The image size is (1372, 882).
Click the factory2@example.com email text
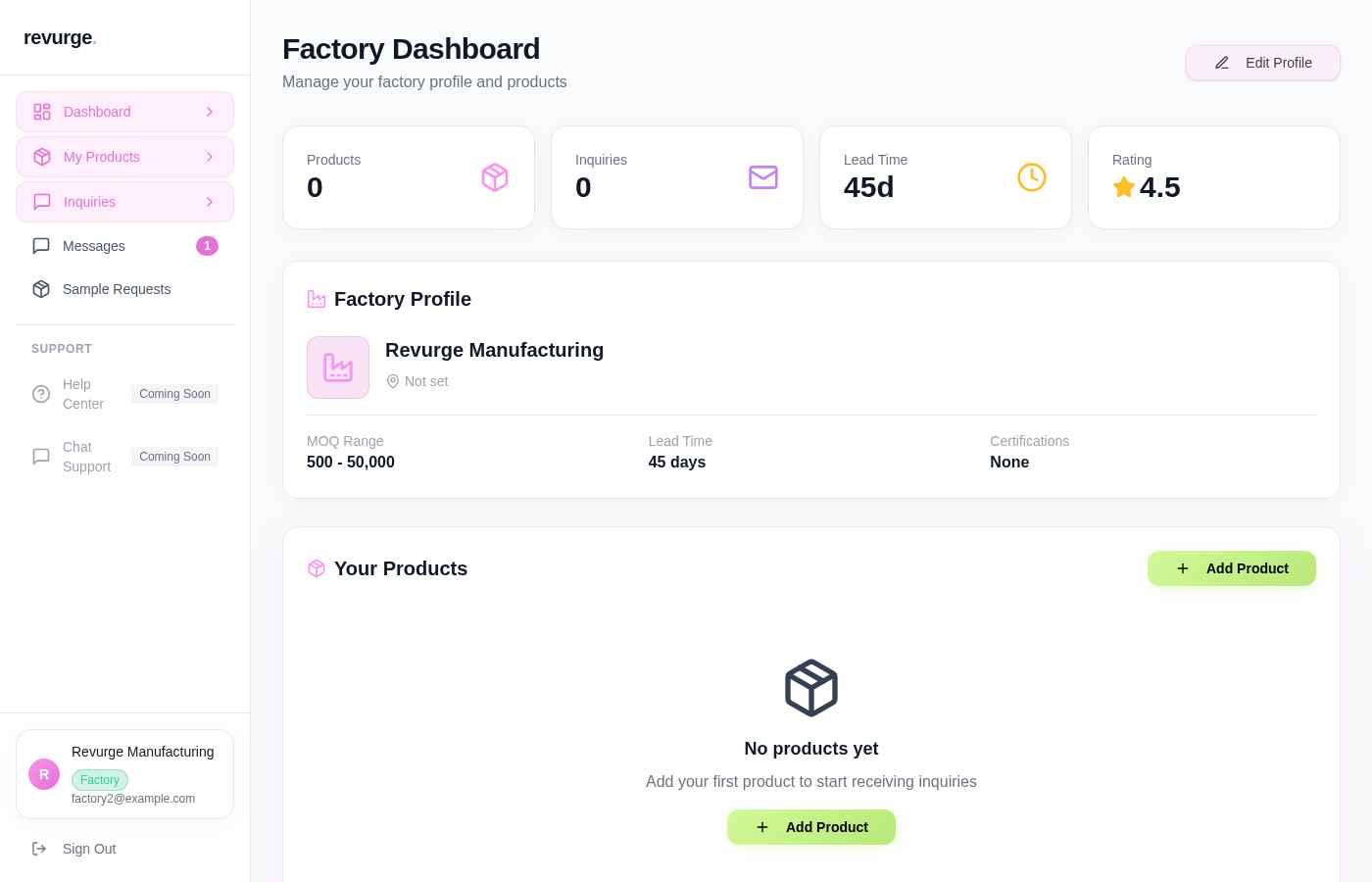(x=133, y=799)
